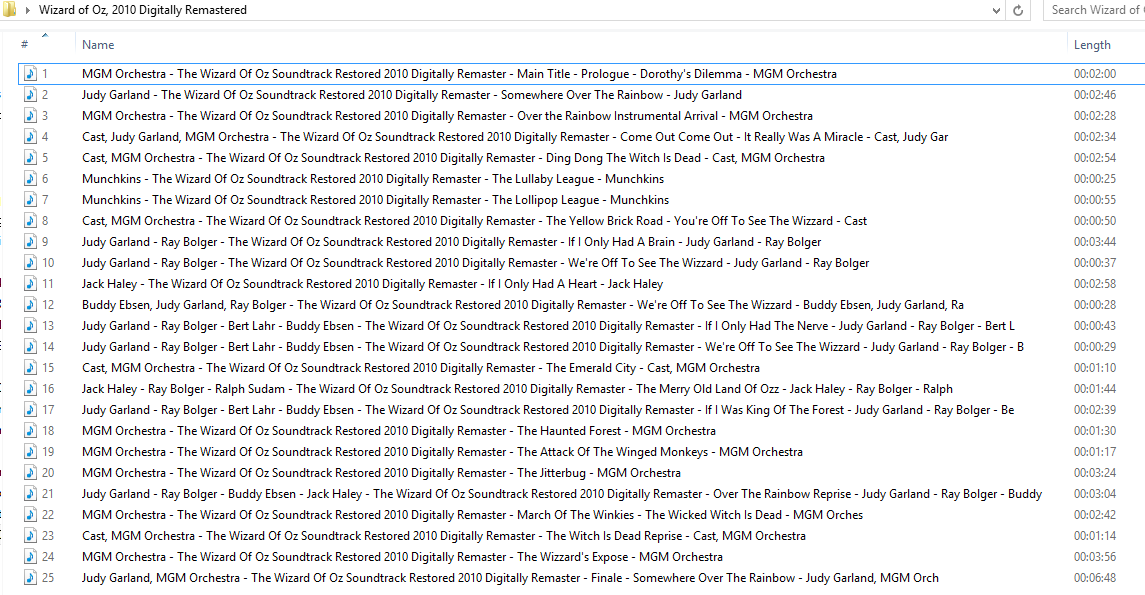Select the music icon beside track 11
The height and width of the screenshot is (595, 1145).
pyautogui.click(x=30, y=284)
